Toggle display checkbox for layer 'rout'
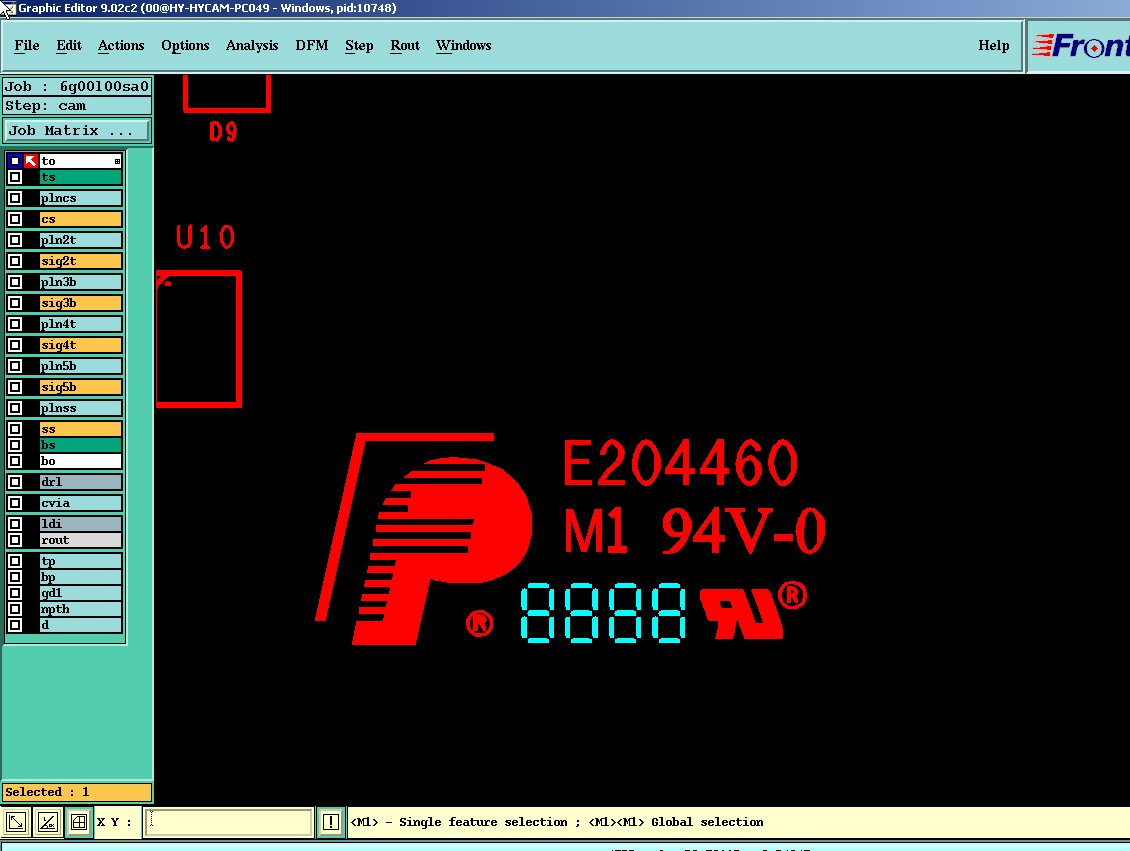1130x851 pixels. point(14,540)
